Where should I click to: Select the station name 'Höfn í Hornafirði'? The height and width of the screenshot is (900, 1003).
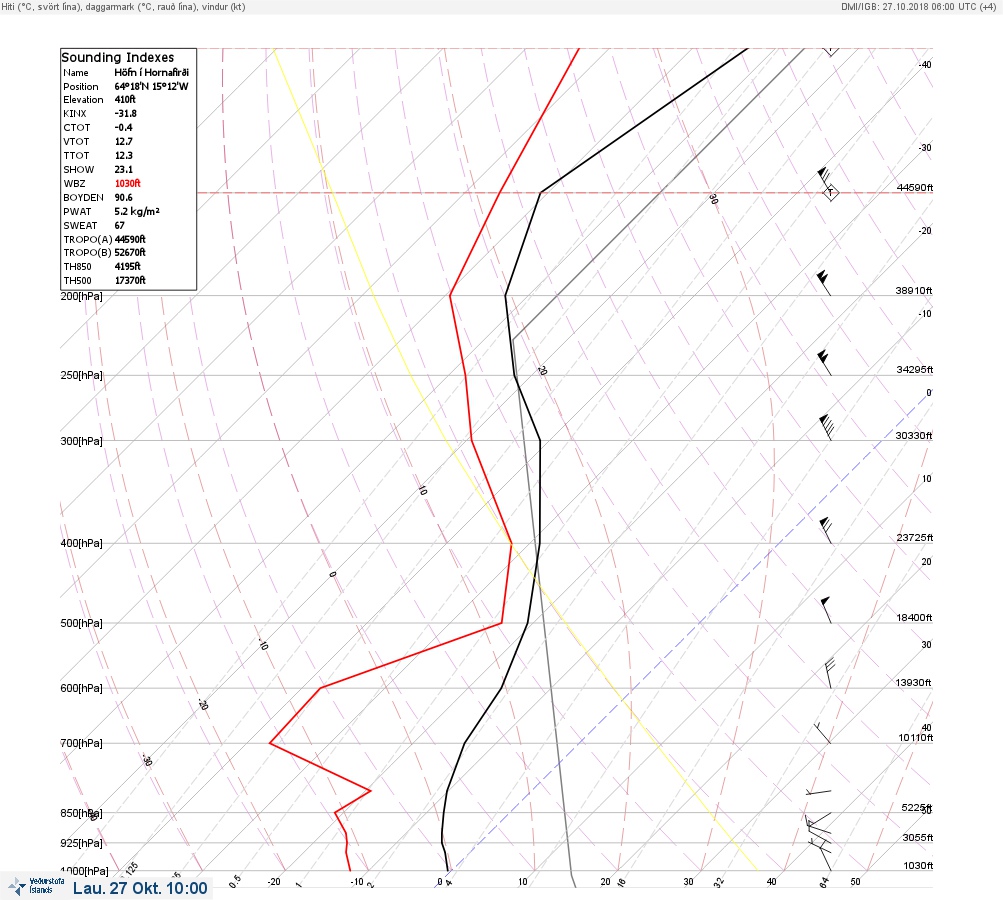[x=152, y=72]
